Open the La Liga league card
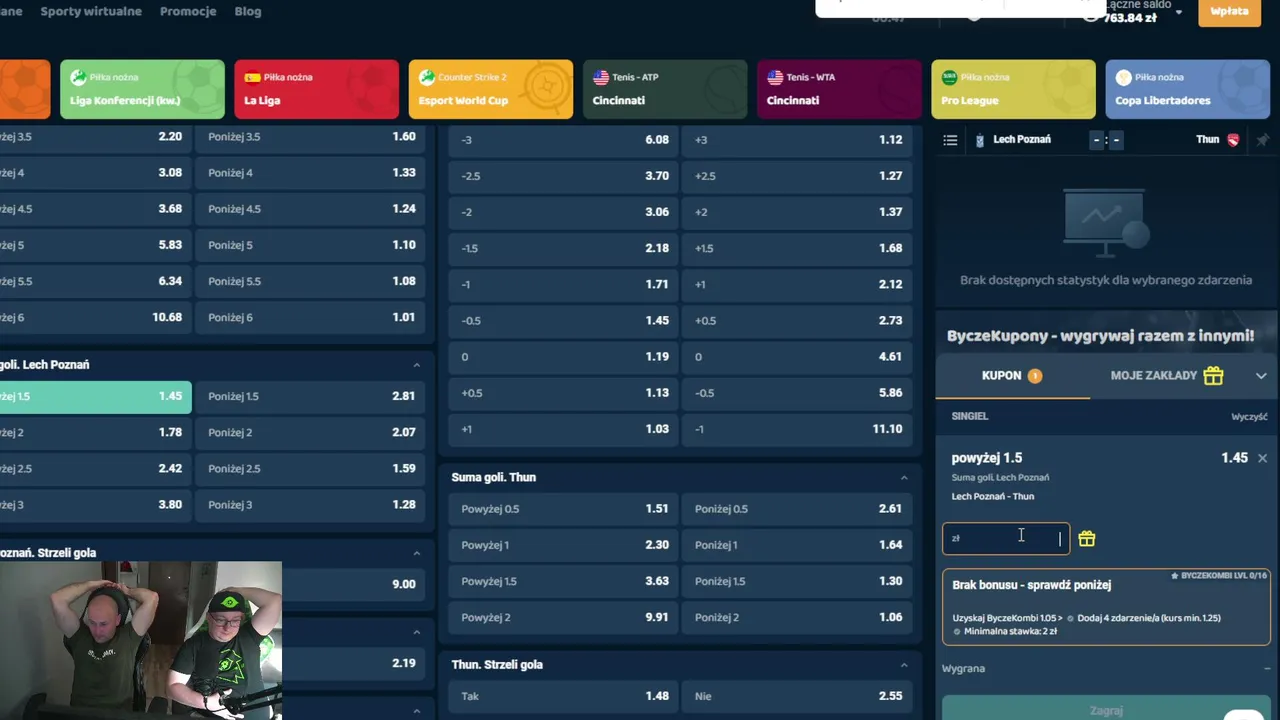Viewport: 1280px width, 720px height. (x=316, y=89)
